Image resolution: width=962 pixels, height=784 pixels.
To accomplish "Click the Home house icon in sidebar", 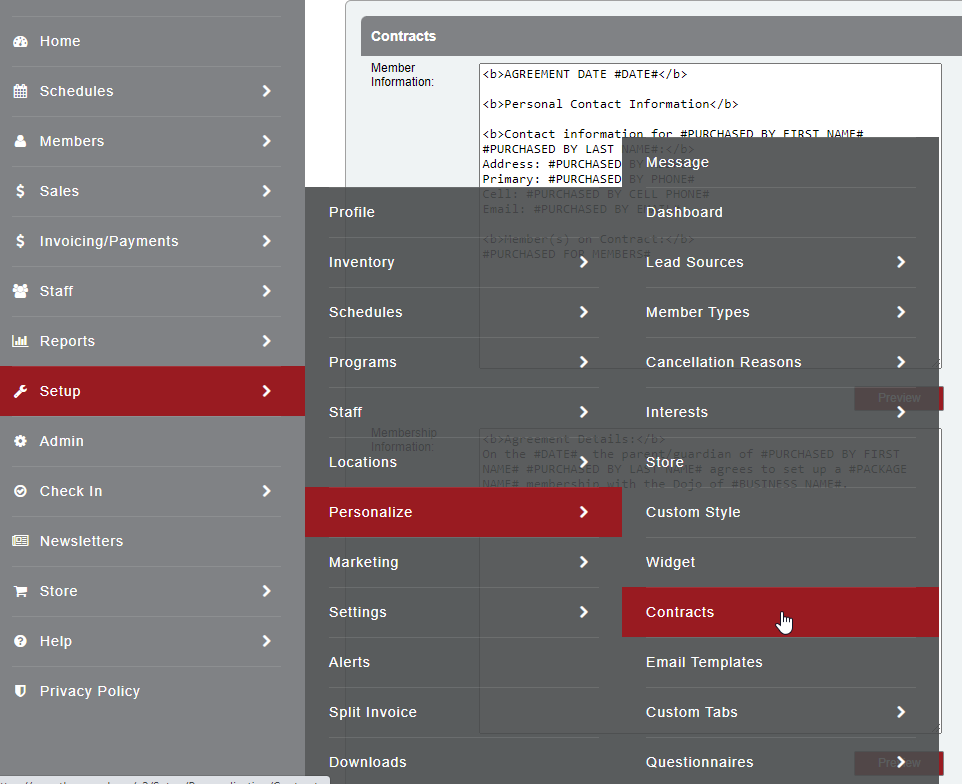I will (20, 42).
